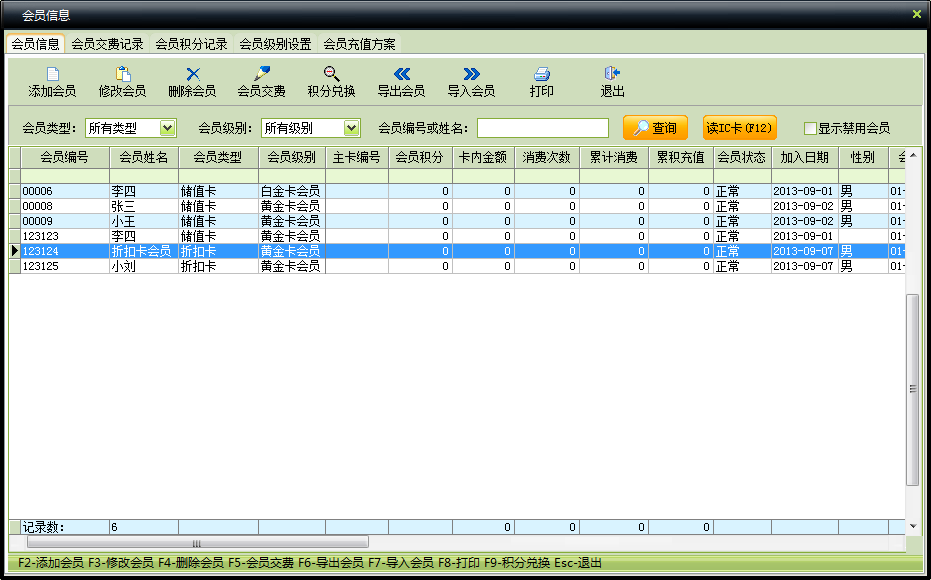Click the 删除会员 (delete member) X icon
The image size is (931, 580).
pos(192,74)
